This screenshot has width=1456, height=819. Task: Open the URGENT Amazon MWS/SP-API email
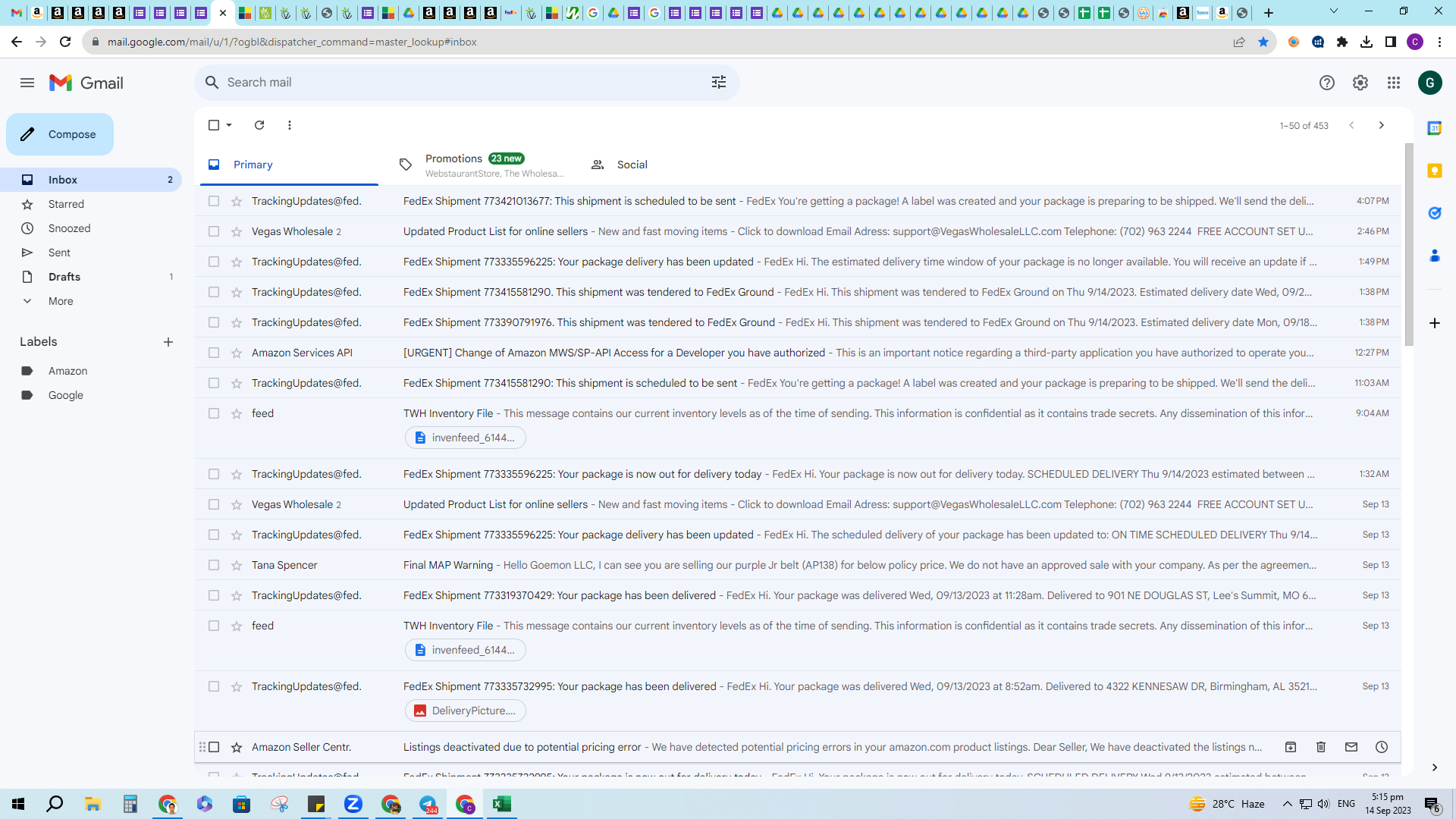(x=798, y=353)
